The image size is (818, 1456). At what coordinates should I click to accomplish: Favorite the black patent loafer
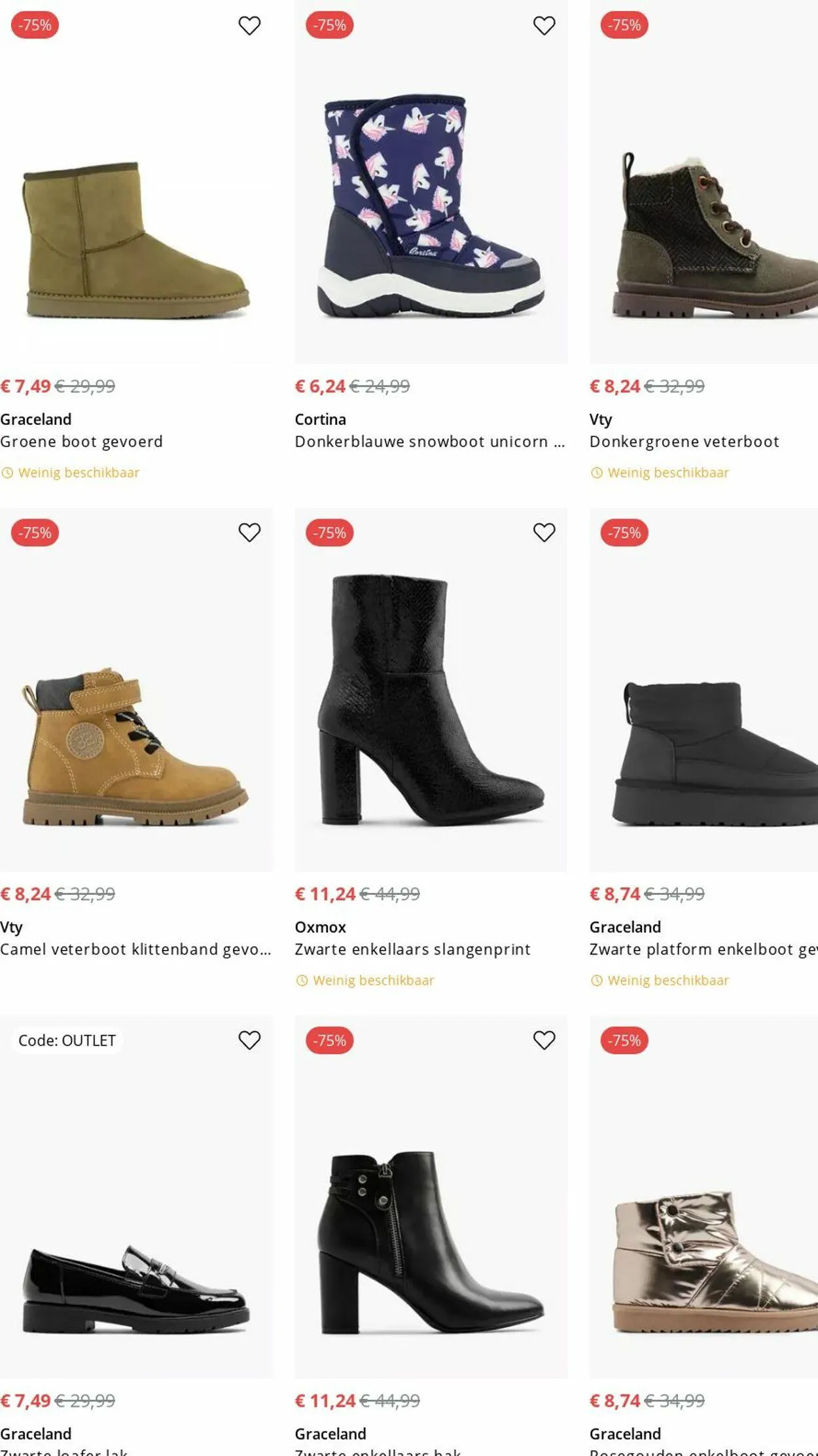click(249, 1040)
